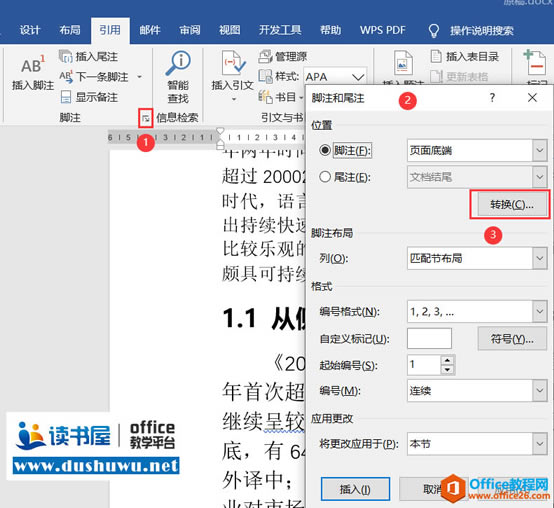This screenshot has height=508, width=554.
Task: Click the Next Footnote icon
Action: [x=66, y=77]
